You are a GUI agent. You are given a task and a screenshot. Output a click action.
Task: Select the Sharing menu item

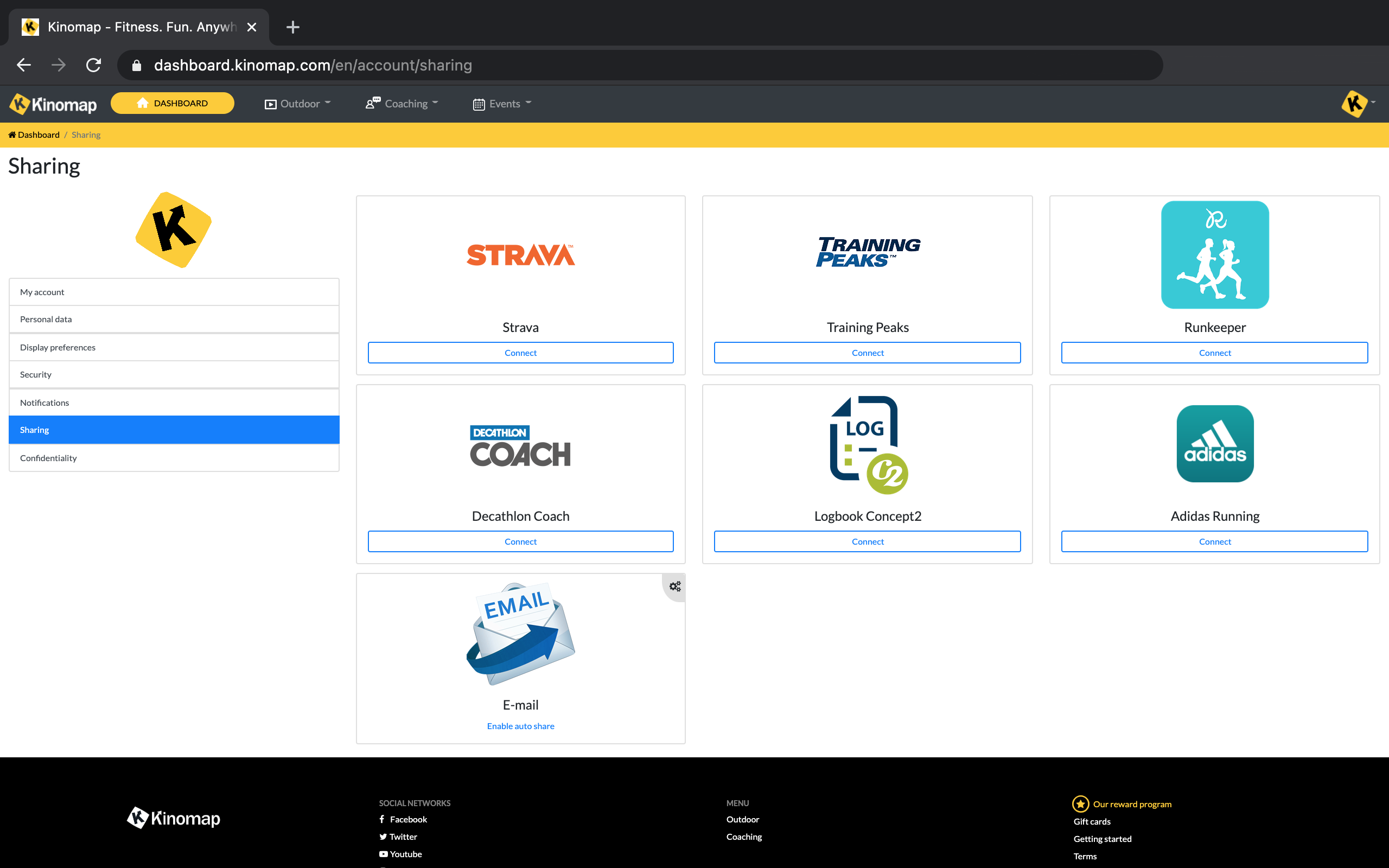[173, 430]
